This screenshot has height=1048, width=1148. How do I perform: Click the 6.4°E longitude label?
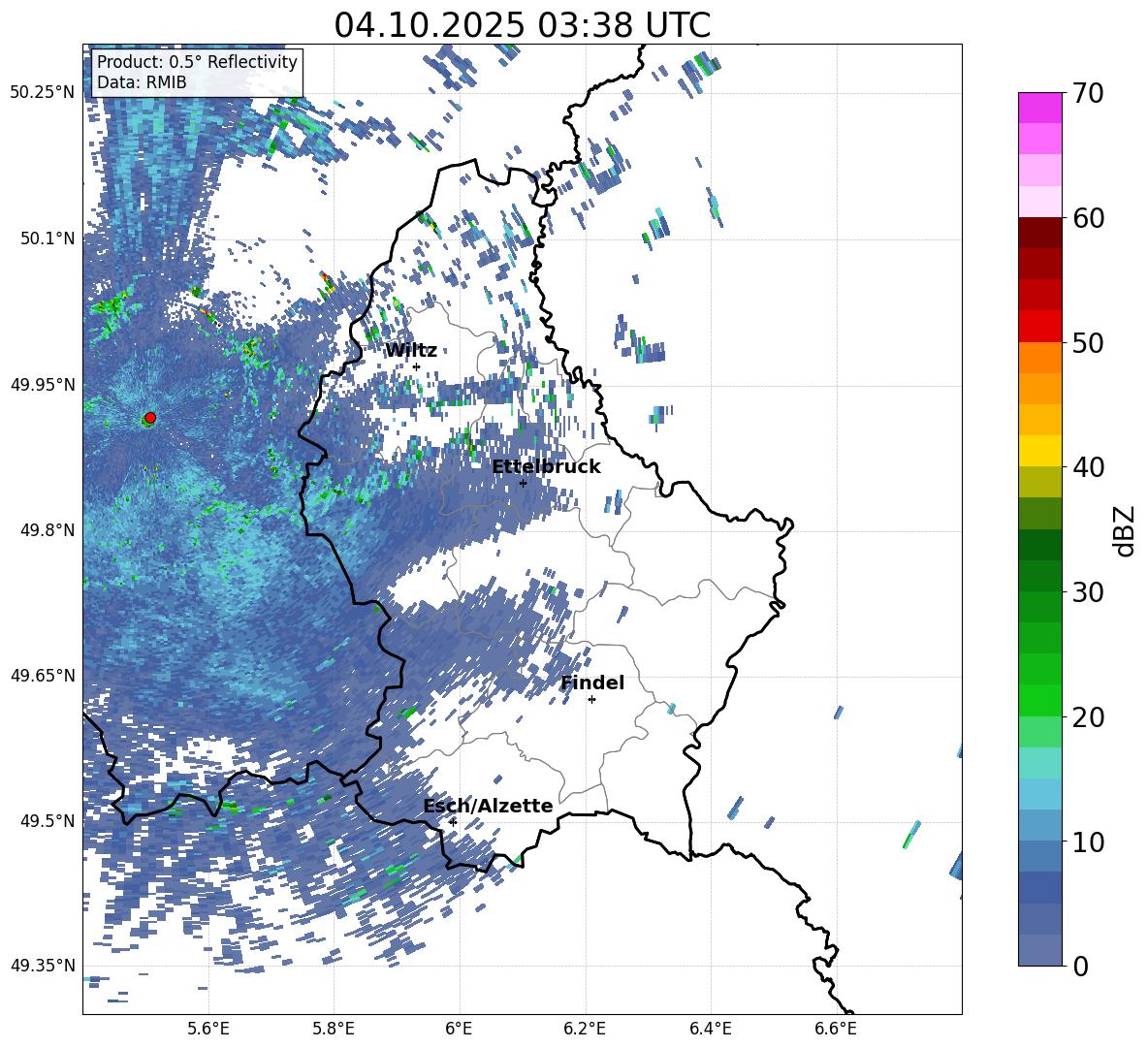click(x=710, y=1029)
